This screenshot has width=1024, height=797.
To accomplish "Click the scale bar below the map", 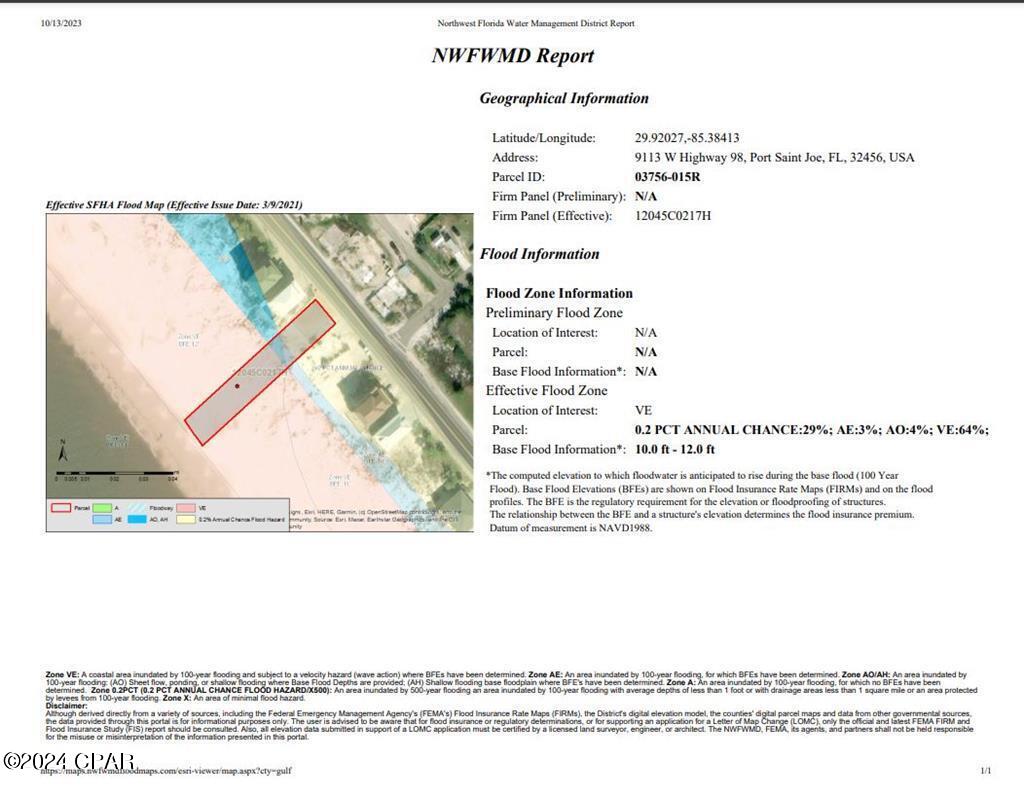I will [x=115, y=473].
